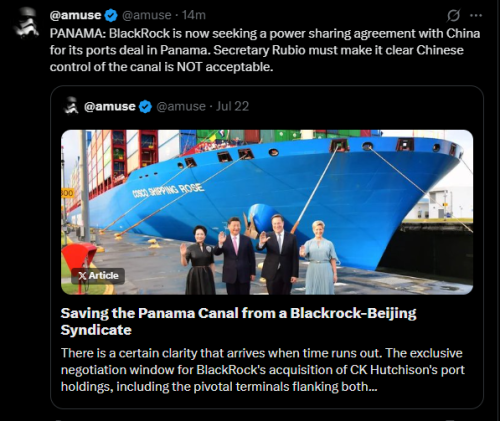This screenshot has width=500, height=421.
Task: Click the X Article badge on the image
Action: coord(98,276)
